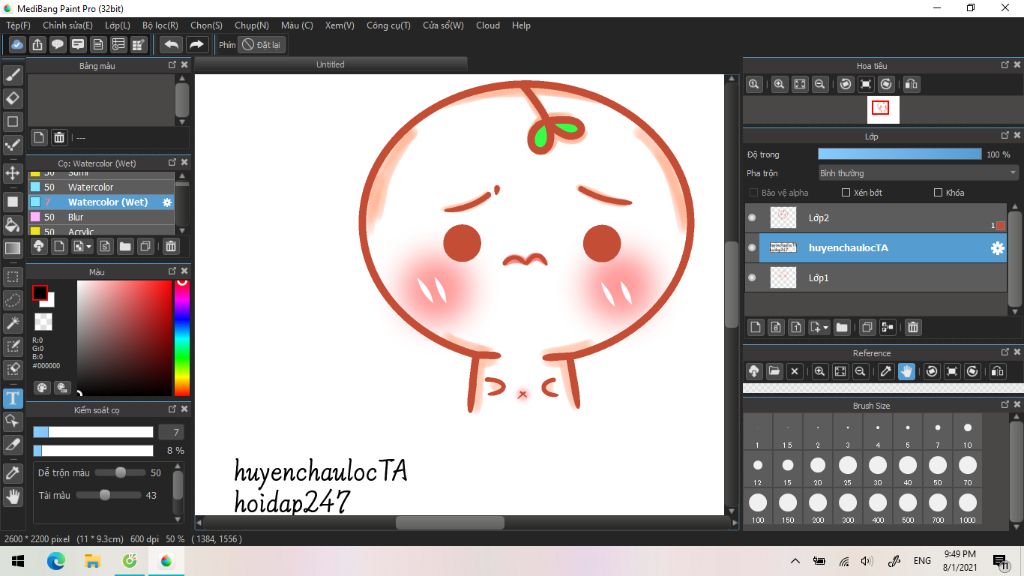Select the Hand pan tool
Image resolution: width=1024 pixels, height=576 pixels.
point(12,497)
